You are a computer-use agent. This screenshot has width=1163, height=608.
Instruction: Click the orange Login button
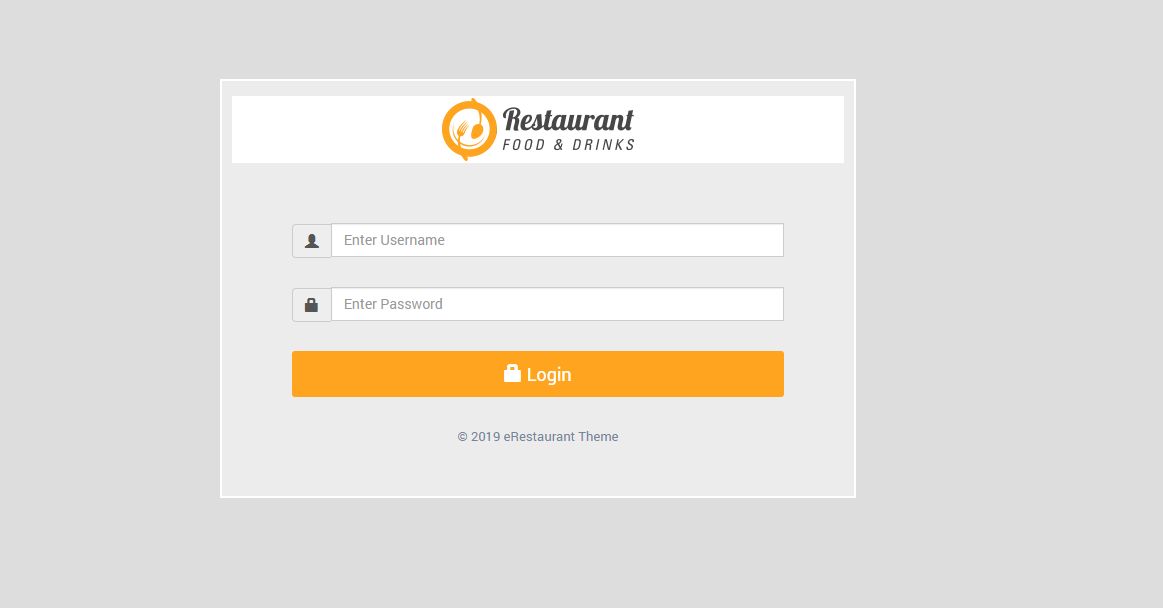click(538, 374)
